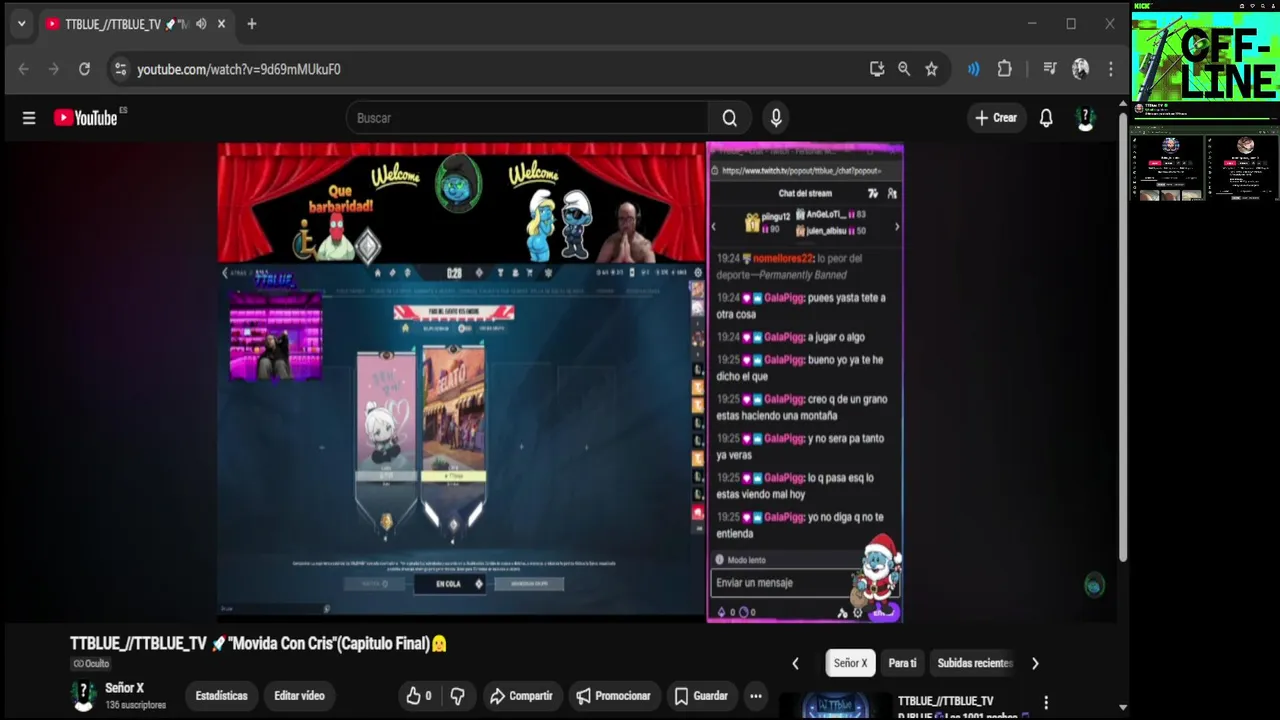Open Señor X channel avatar
The width and height of the screenshot is (1280, 720).
[x=84, y=696]
